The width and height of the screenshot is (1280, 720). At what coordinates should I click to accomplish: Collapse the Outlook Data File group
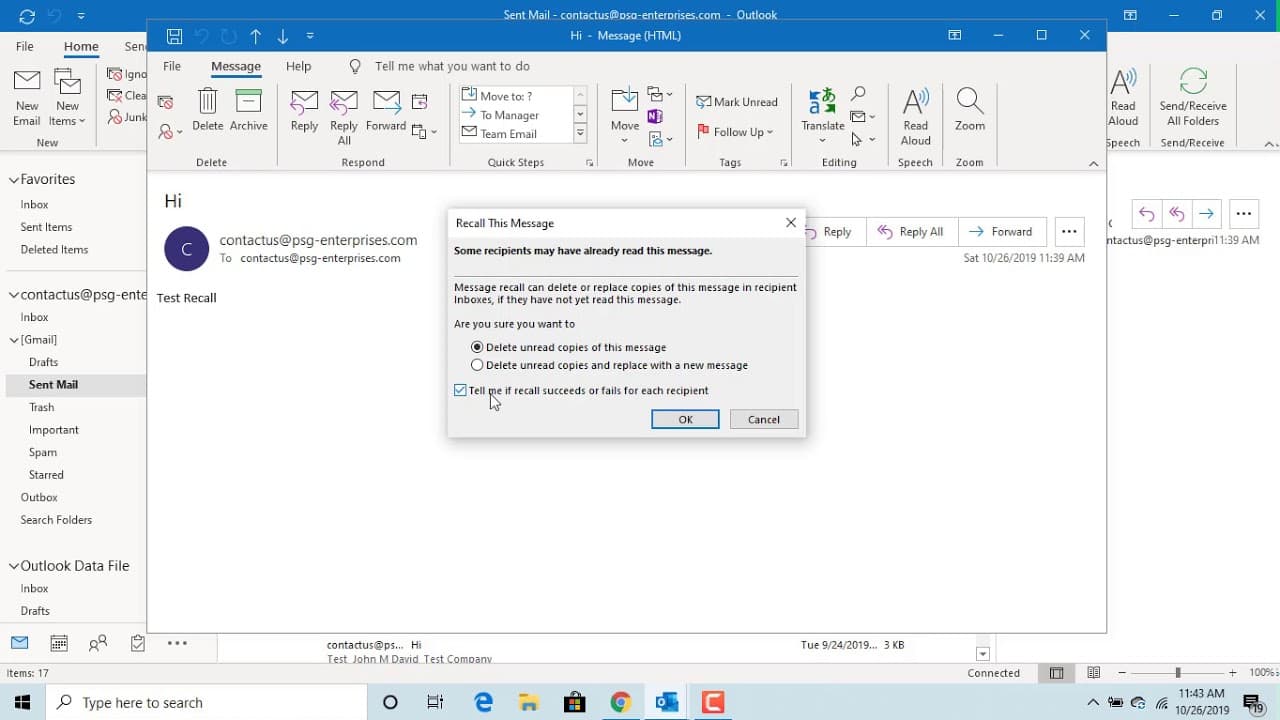(x=14, y=566)
